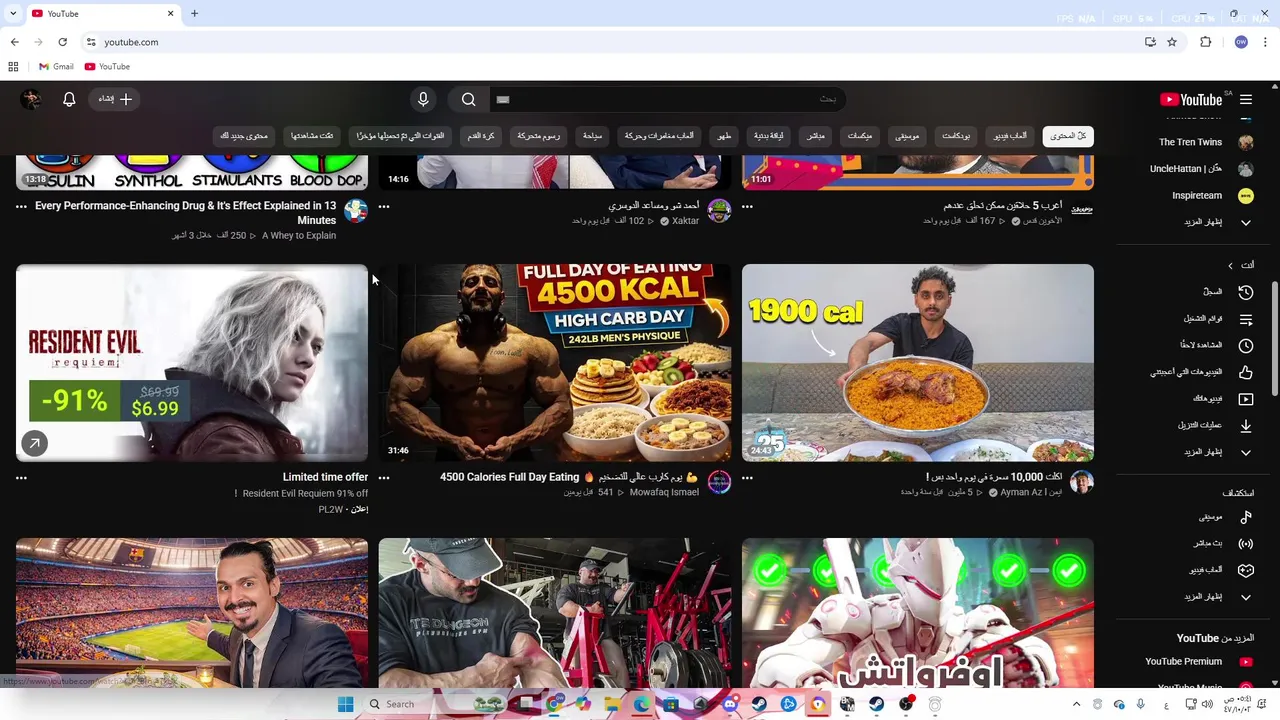Open the A Whey to Explain channel avatar
The height and width of the screenshot is (720, 1280).
(356, 211)
